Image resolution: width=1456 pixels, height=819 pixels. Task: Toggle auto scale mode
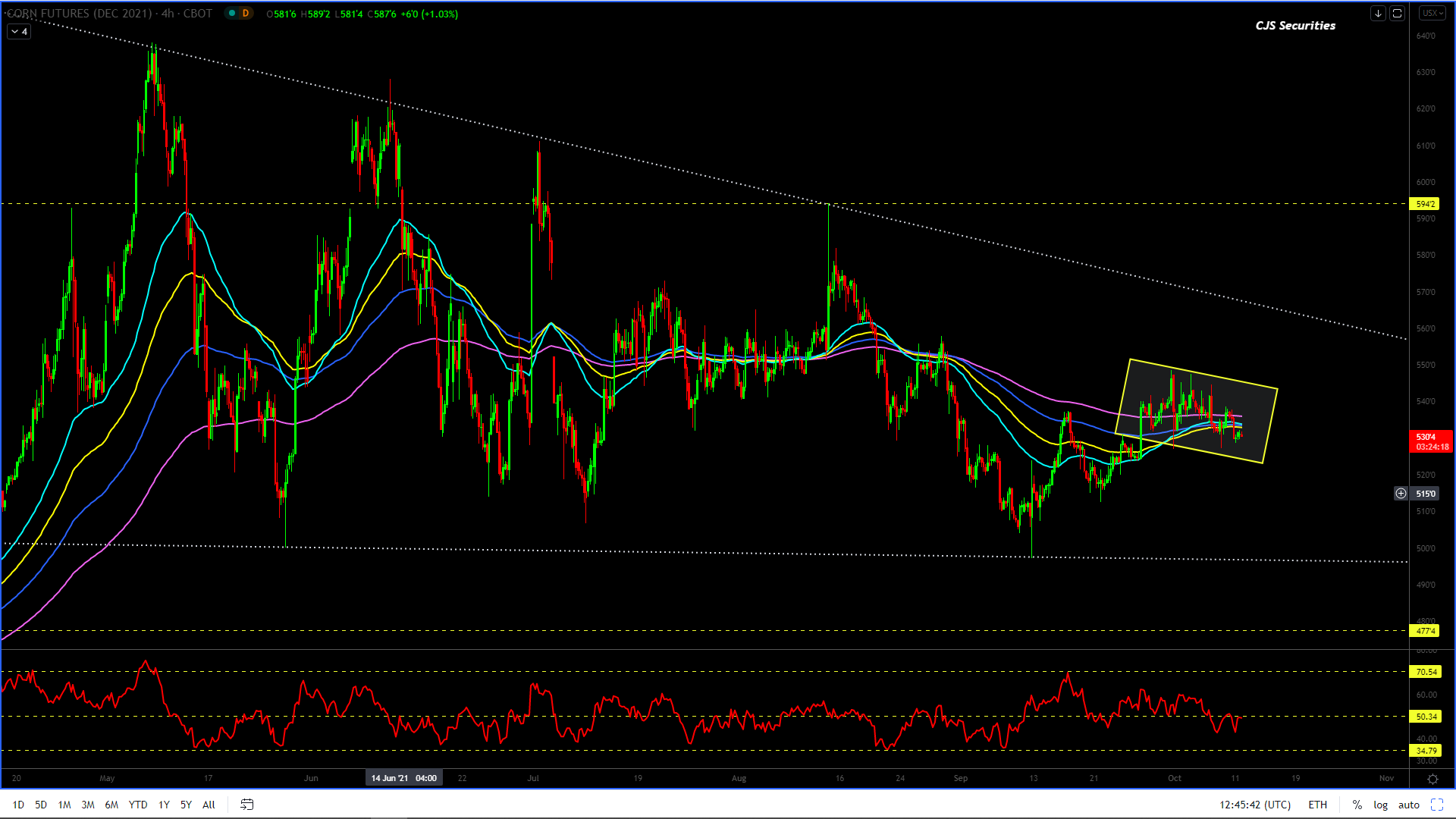[x=1408, y=805]
